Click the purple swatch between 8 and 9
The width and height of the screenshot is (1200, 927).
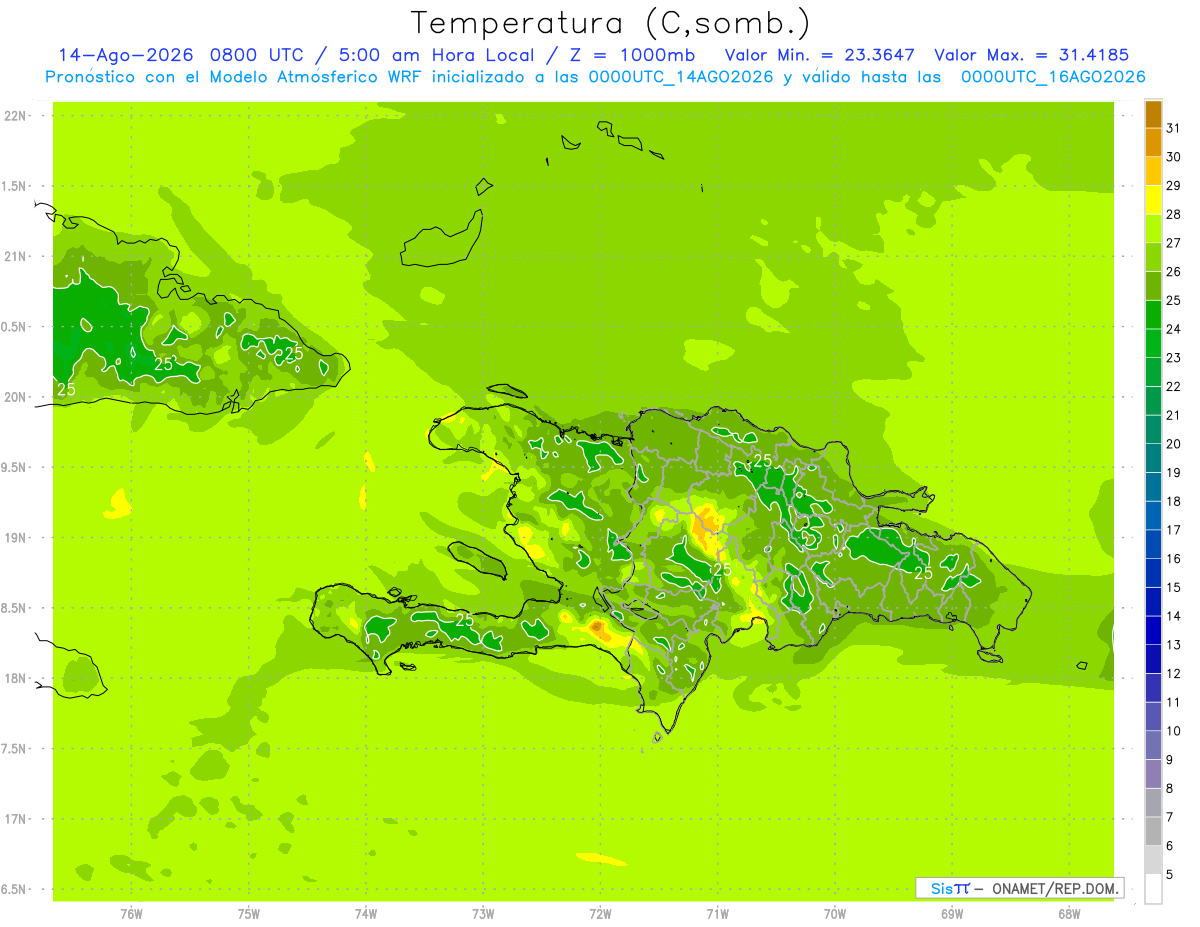click(1153, 774)
